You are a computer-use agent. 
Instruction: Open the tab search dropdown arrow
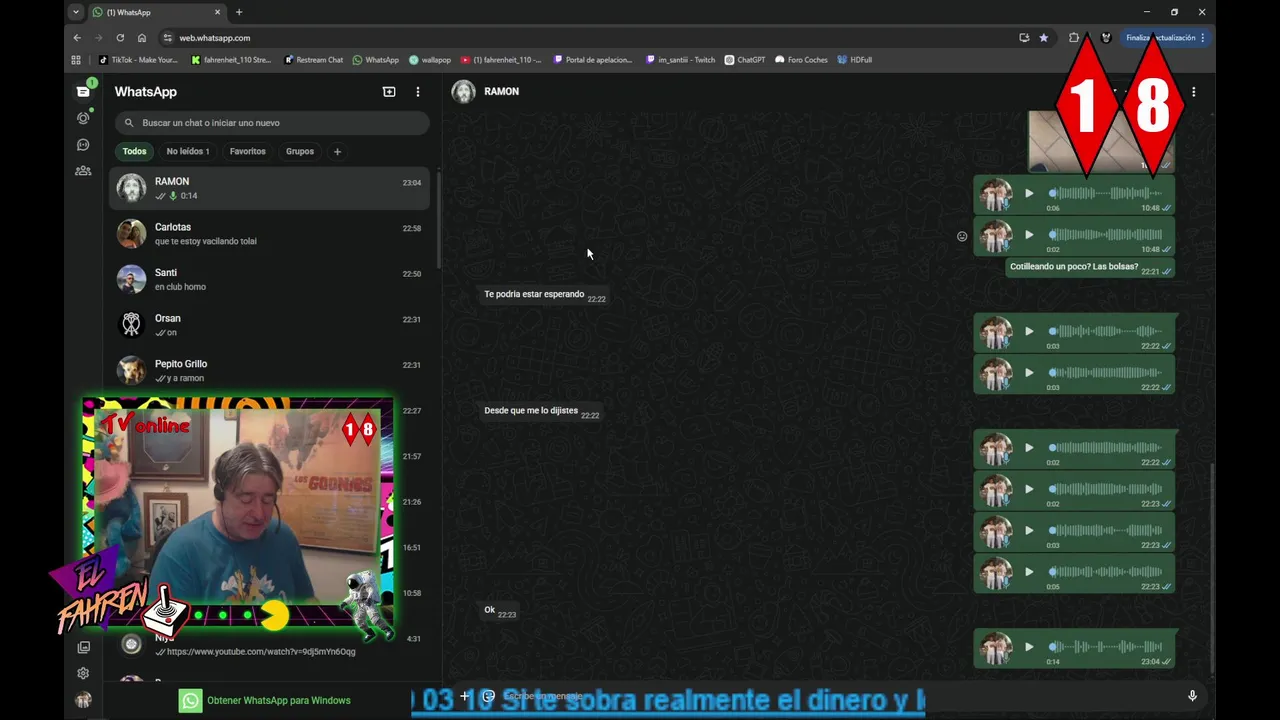coord(76,12)
